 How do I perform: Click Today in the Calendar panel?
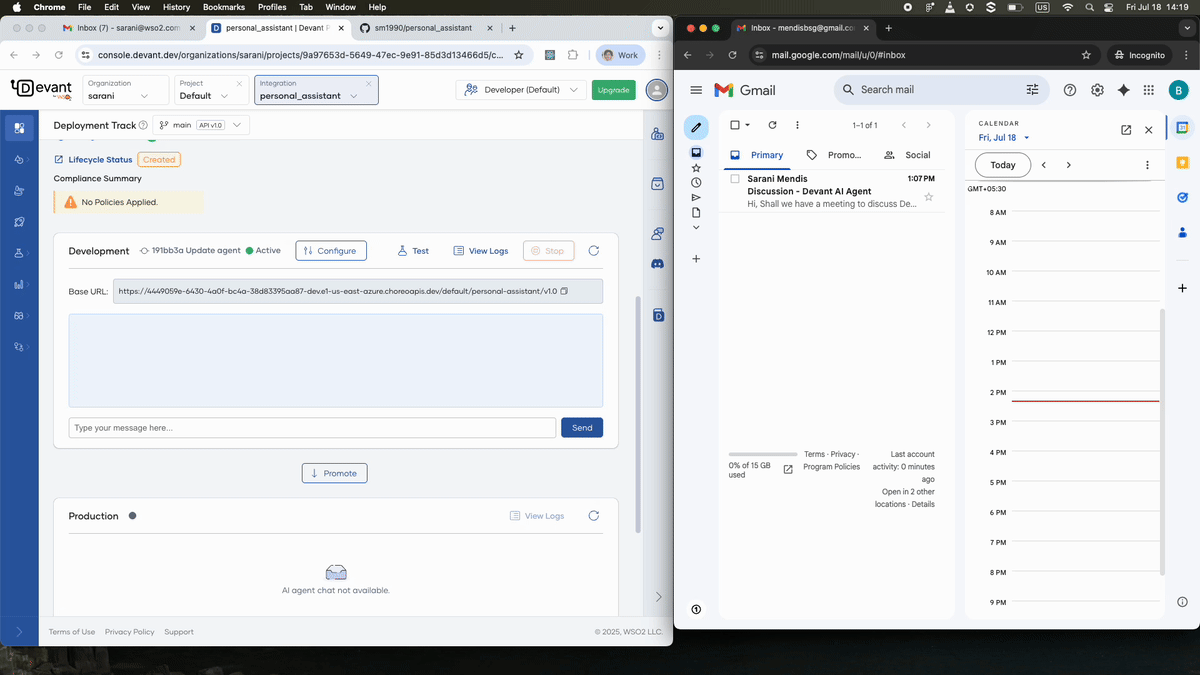pyautogui.click(x=1003, y=165)
